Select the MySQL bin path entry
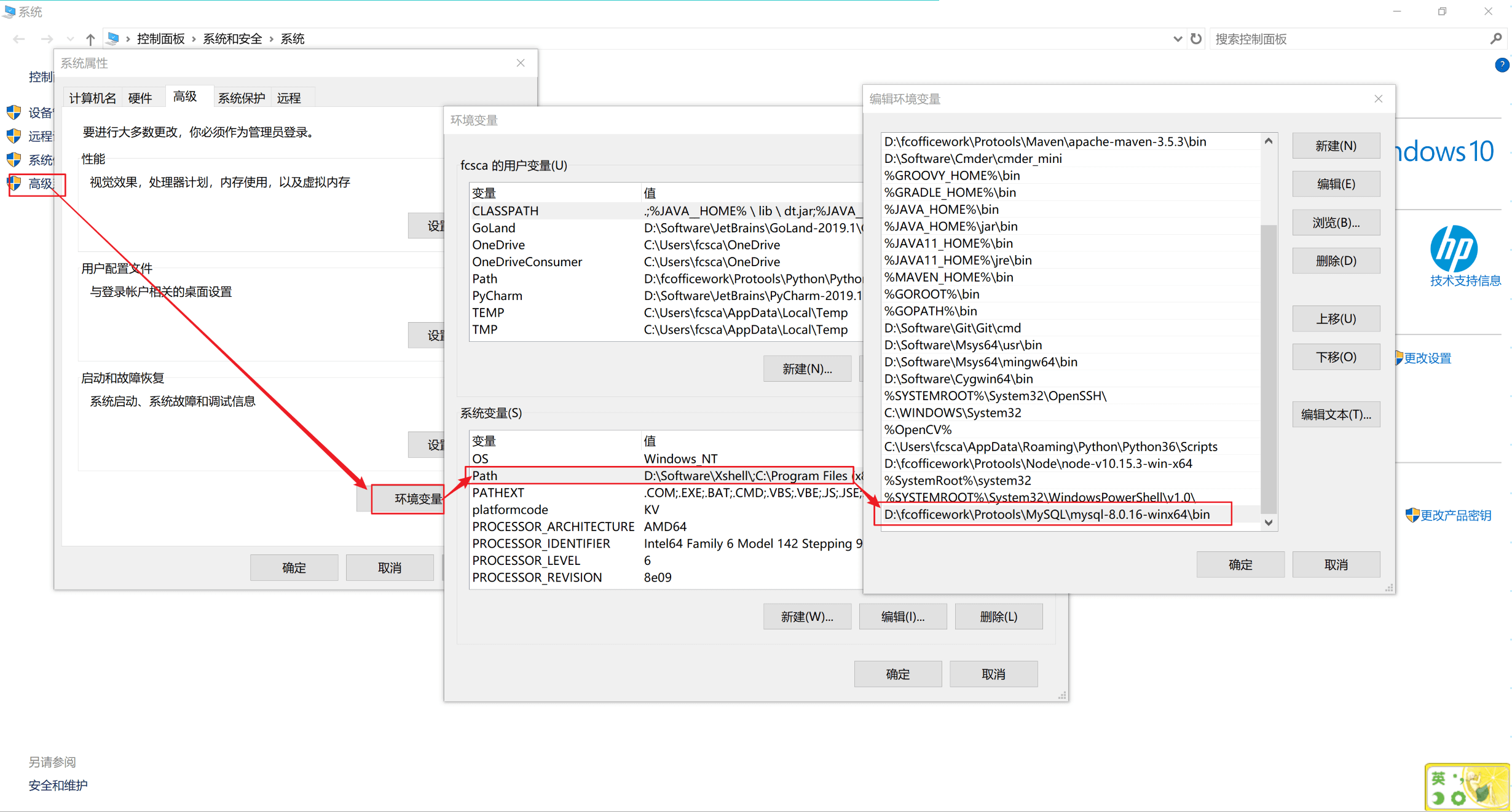1512x812 pixels. point(1047,514)
